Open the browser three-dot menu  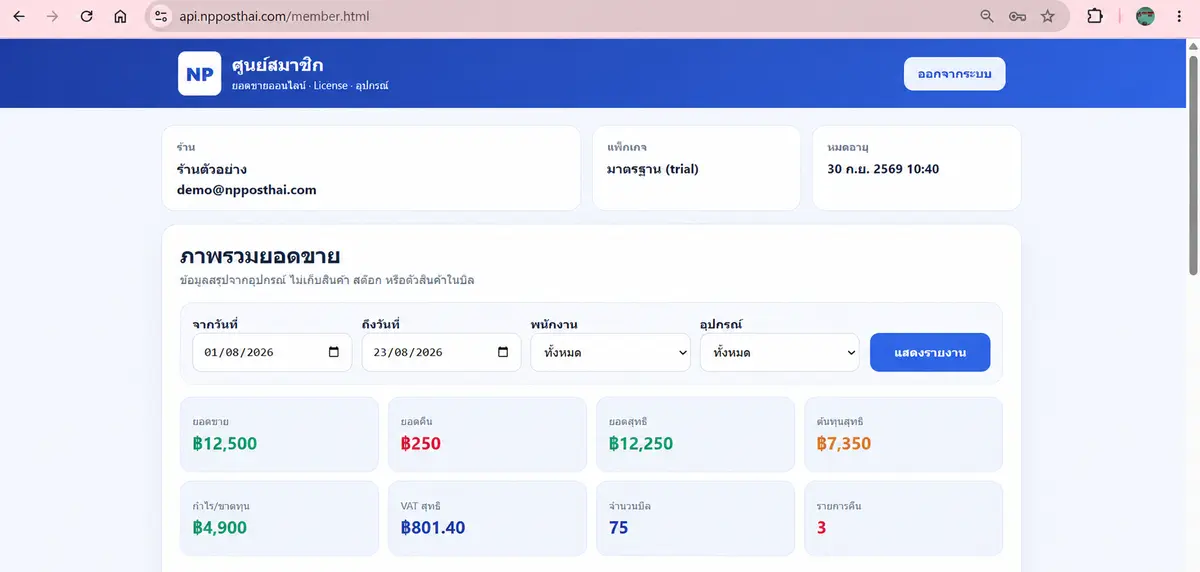(x=1179, y=16)
